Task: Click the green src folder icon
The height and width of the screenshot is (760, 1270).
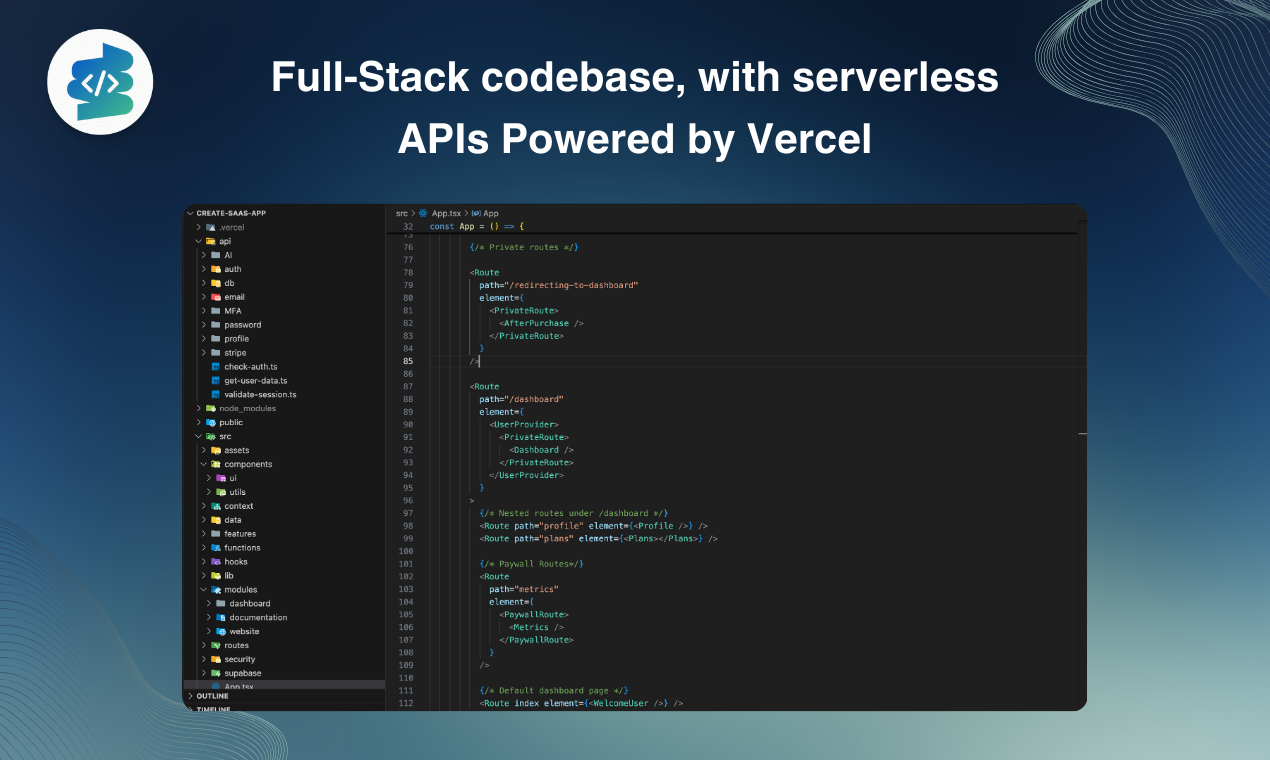Action: click(x=210, y=436)
